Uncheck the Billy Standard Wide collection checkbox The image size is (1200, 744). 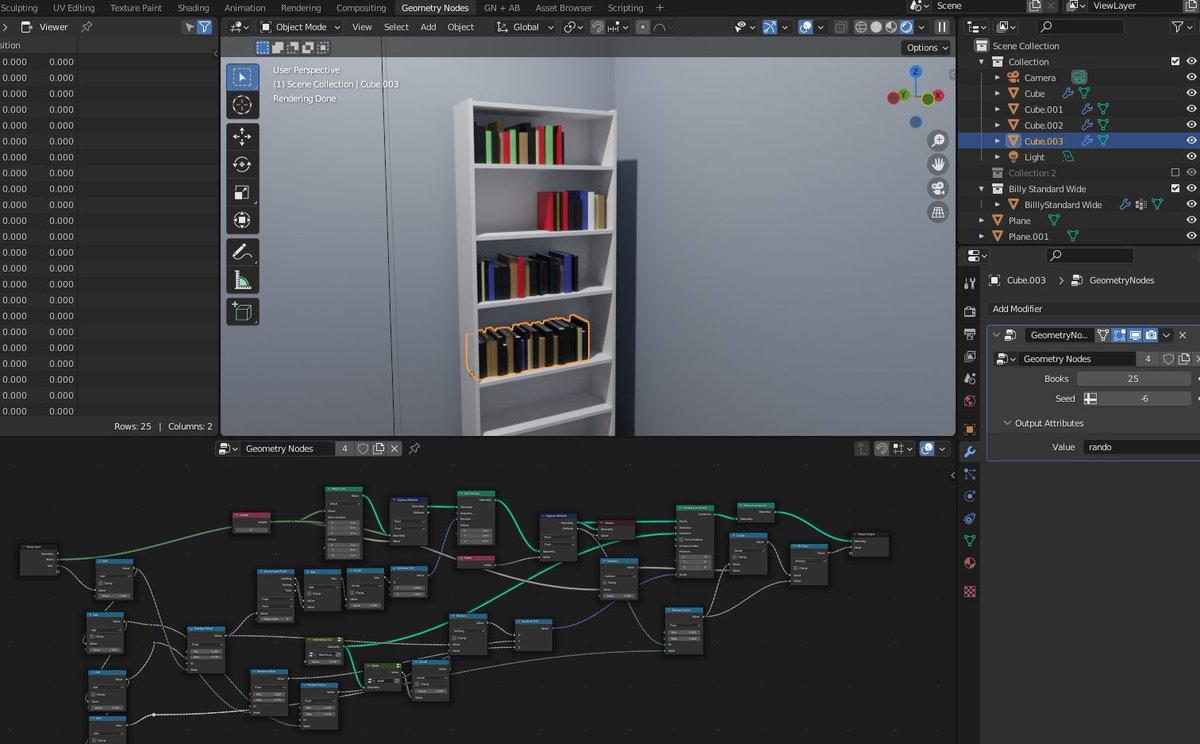click(x=1175, y=188)
